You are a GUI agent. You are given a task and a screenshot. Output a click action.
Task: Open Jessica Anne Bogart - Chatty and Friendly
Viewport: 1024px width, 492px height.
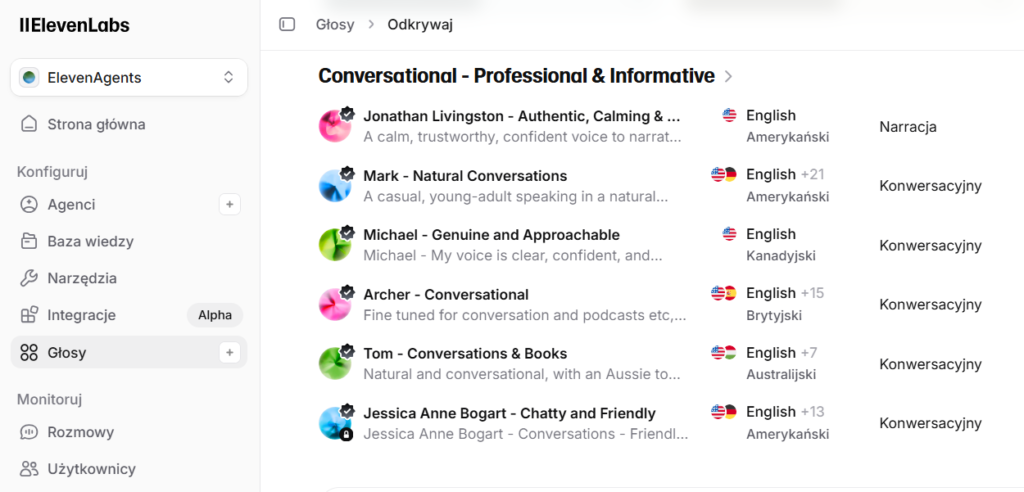click(x=509, y=414)
